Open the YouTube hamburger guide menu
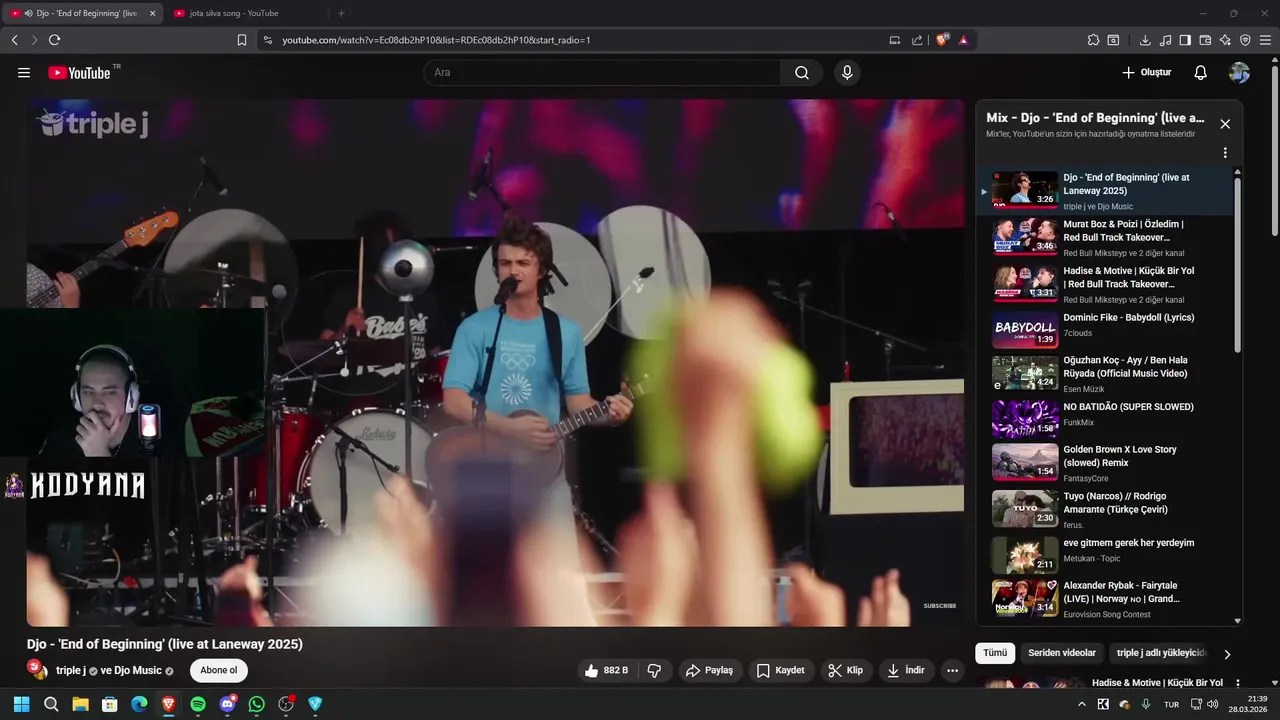Viewport: 1280px width, 720px height. [x=24, y=73]
